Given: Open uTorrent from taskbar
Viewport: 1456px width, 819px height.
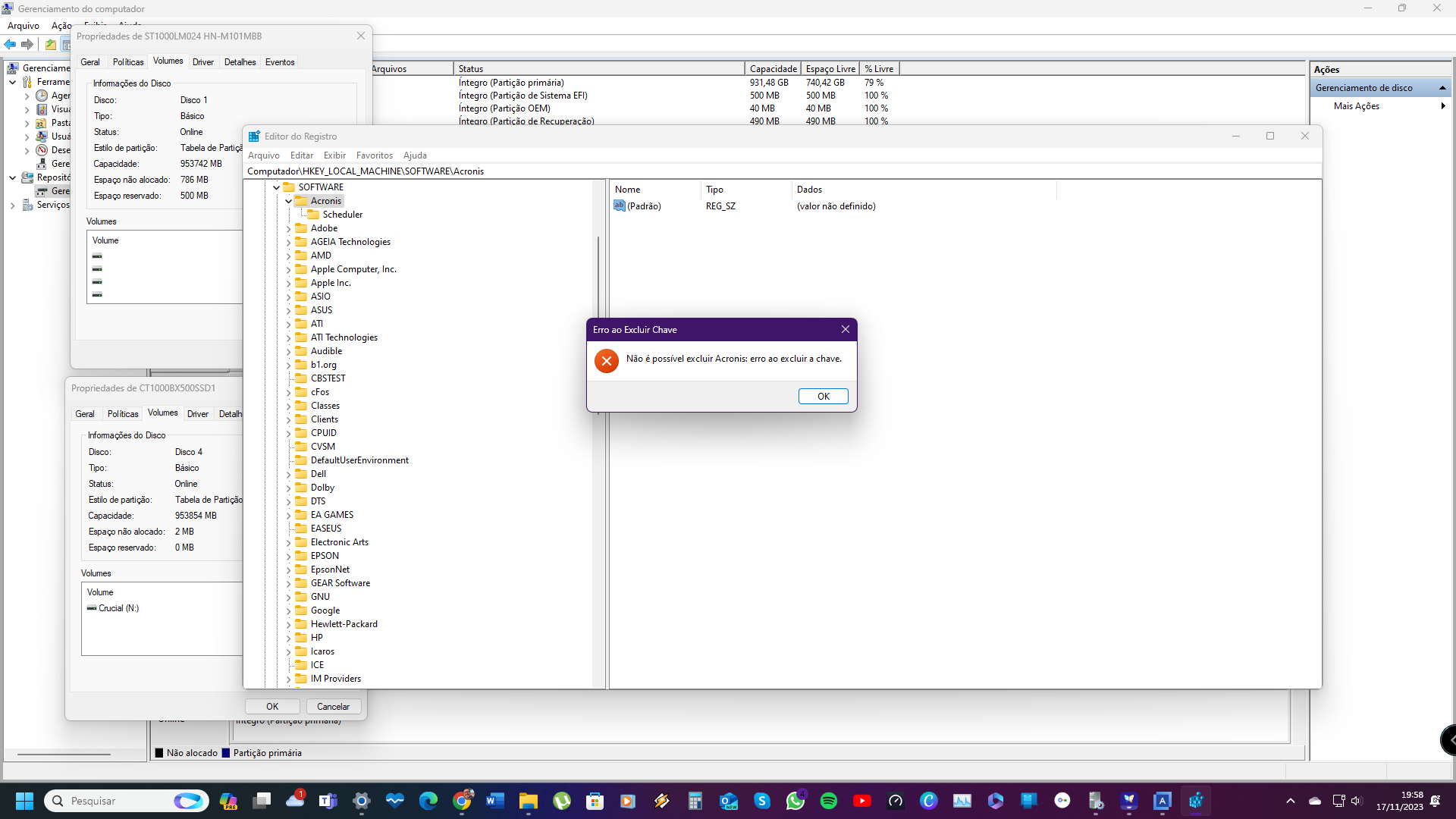Looking at the screenshot, I should (562, 801).
